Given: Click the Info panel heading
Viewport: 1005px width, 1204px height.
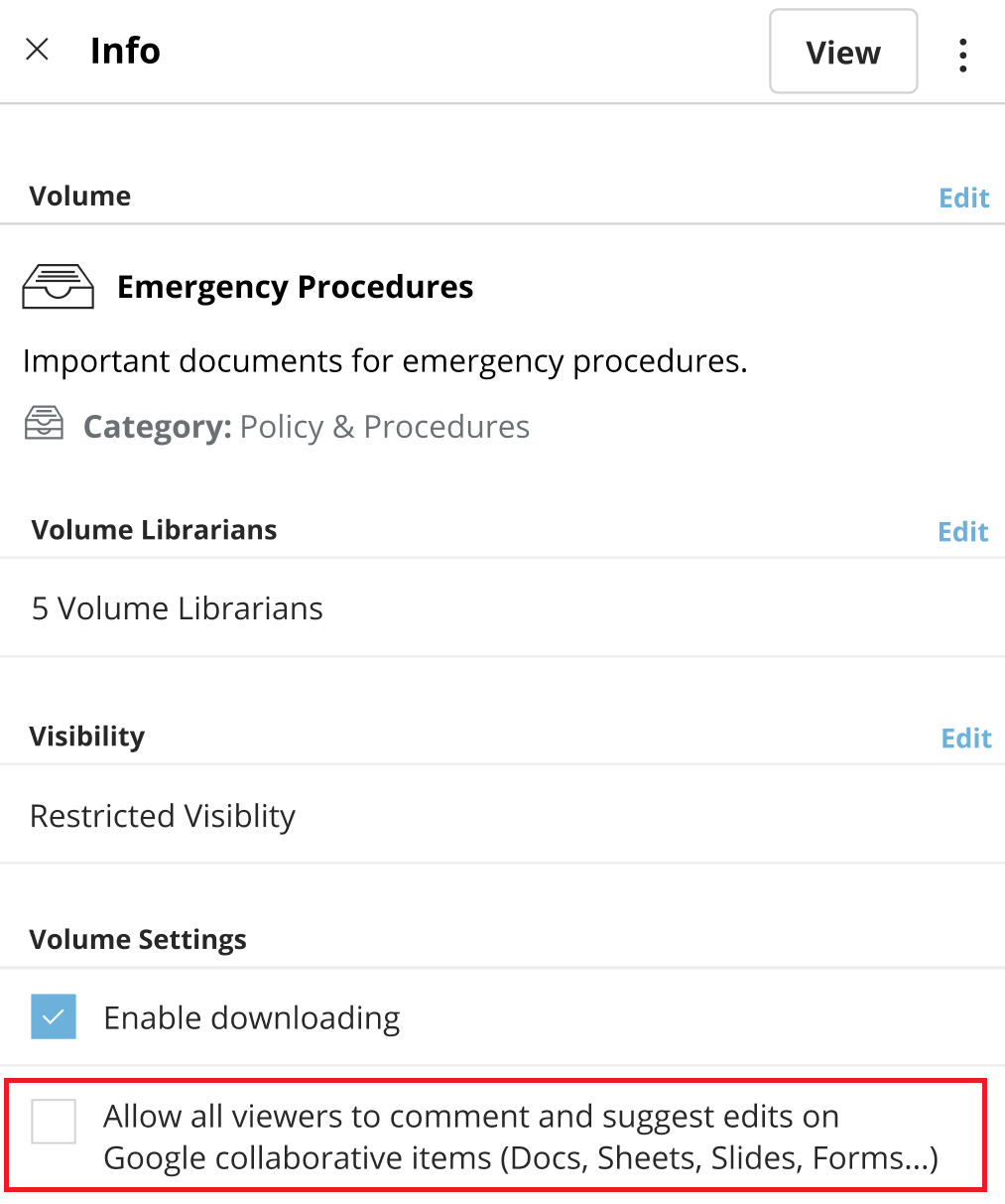Looking at the screenshot, I should point(125,51).
